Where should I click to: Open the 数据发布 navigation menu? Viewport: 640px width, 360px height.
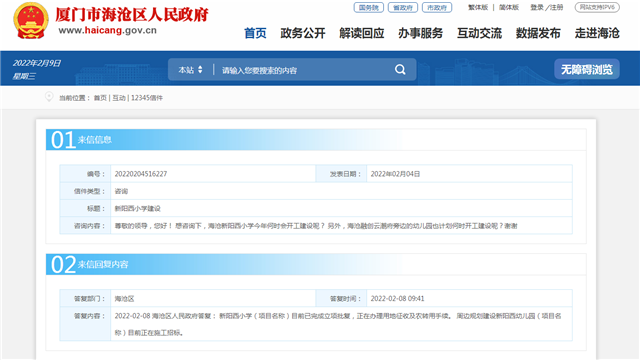[538, 33]
